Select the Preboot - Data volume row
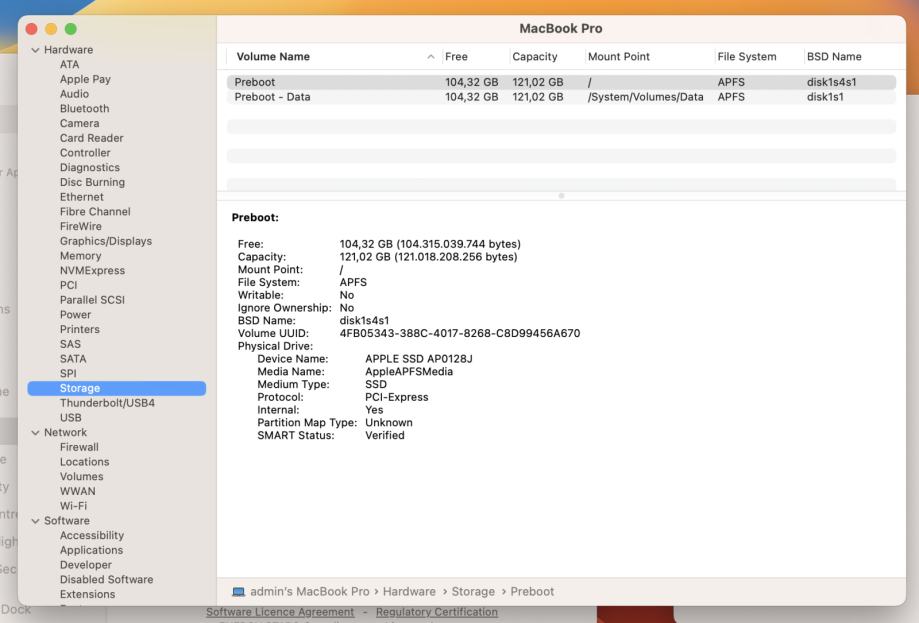Screen dimensions: 919x623 (x=561, y=97)
